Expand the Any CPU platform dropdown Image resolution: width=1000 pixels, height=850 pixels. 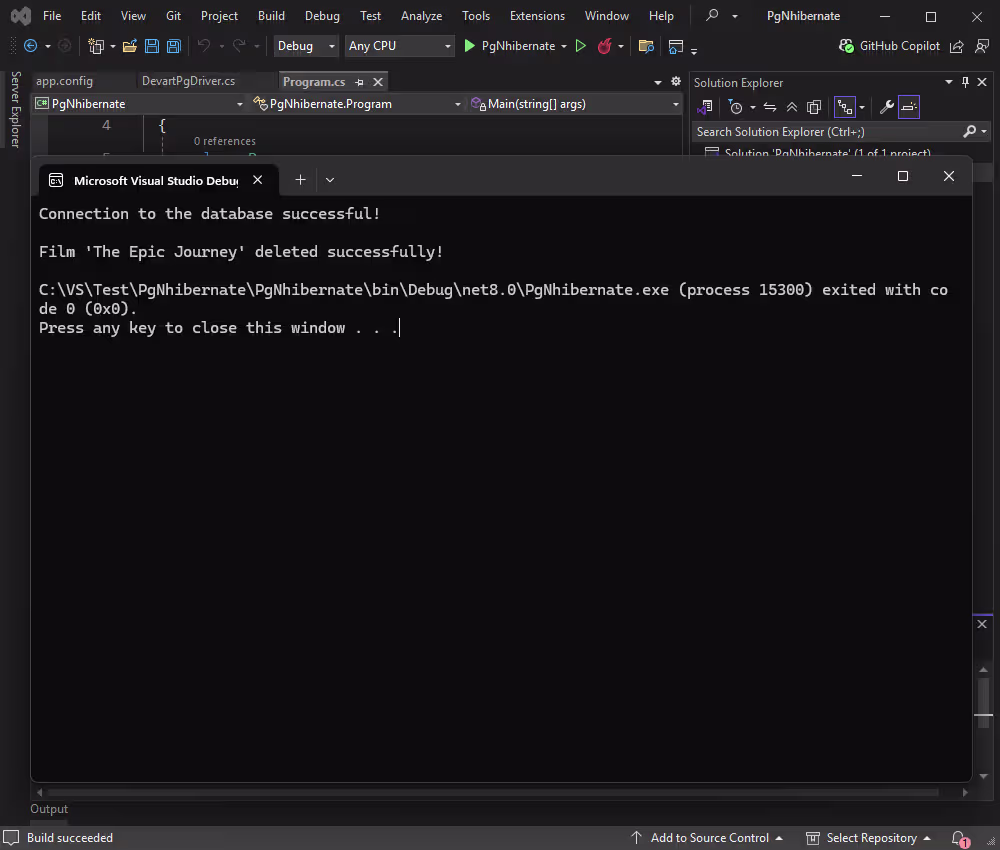click(x=400, y=46)
